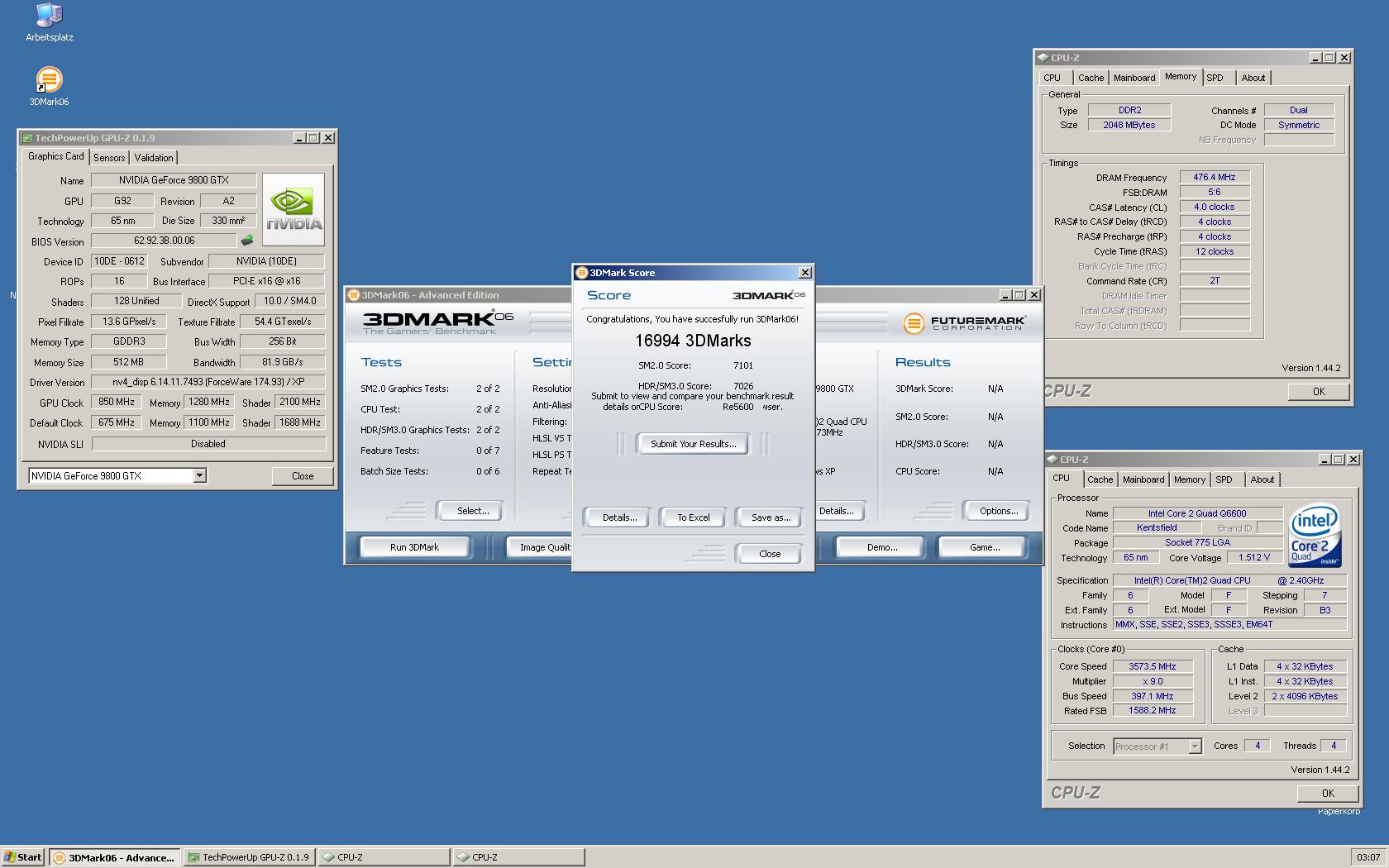Screen dimensions: 1389x868
Task: Minimize the 3DMark06 Advanced Edition window
Action: [1005, 295]
